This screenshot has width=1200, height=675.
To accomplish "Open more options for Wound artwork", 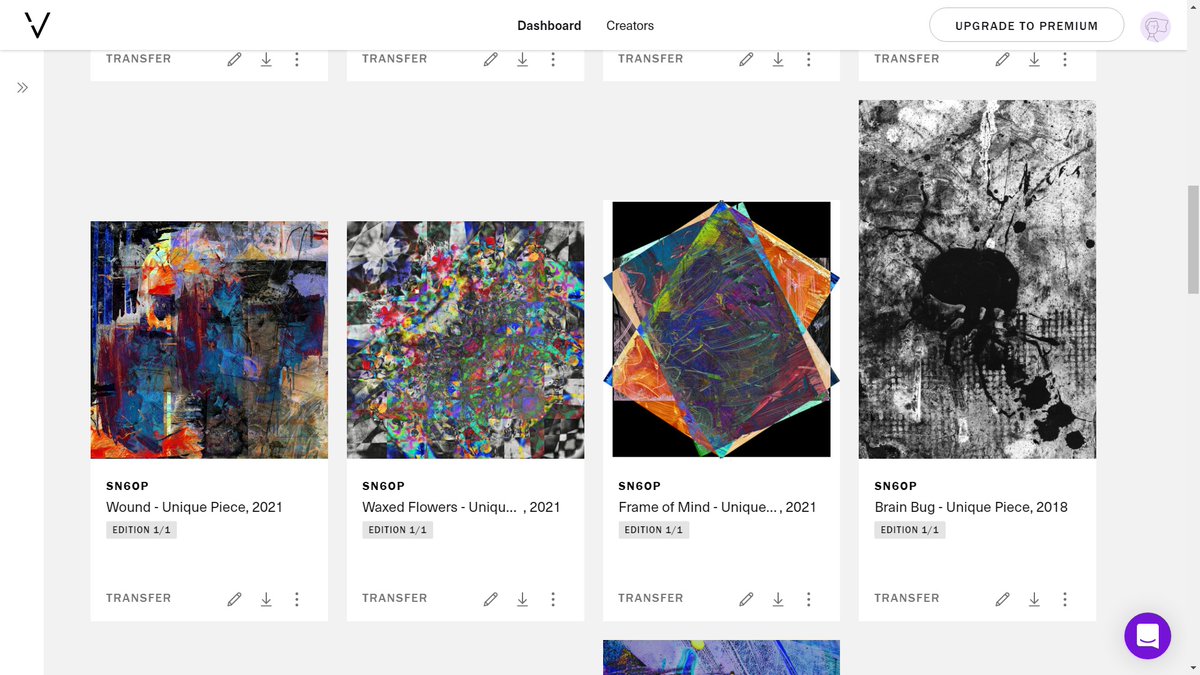I will (297, 599).
